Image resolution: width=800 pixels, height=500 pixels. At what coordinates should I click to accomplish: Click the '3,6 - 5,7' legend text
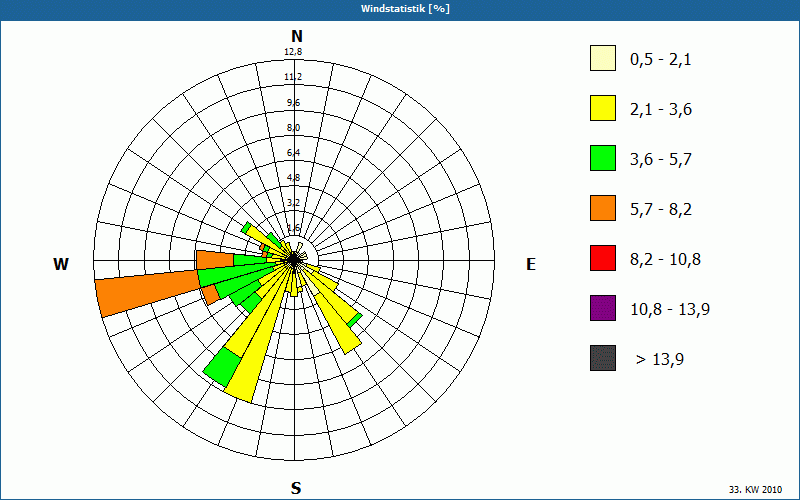coord(661,160)
